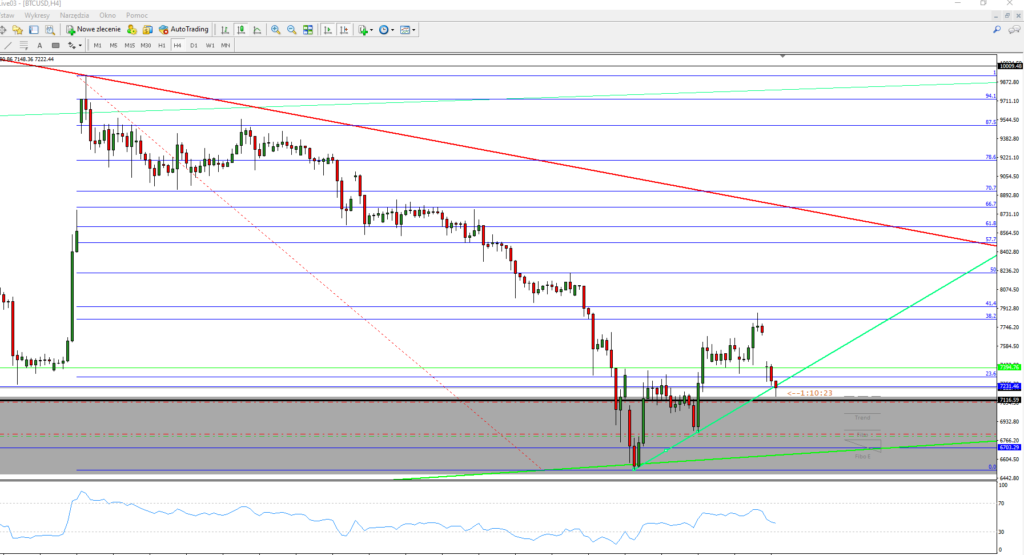This screenshot has height=555, width=1024.
Task: Select the trendline drawing tool
Action: coord(8,45)
